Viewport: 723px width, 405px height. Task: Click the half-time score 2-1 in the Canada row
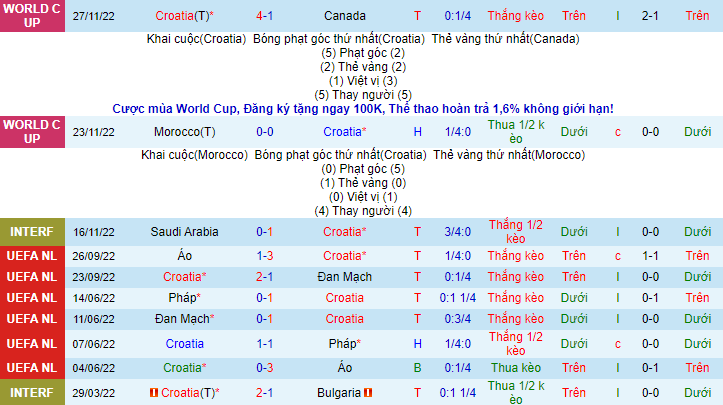[x=650, y=16]
